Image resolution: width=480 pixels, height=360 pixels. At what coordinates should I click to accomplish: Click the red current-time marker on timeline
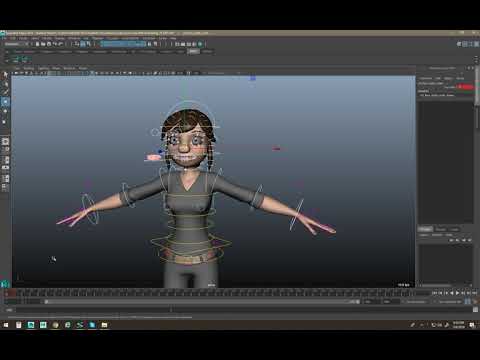pos(12,293)
